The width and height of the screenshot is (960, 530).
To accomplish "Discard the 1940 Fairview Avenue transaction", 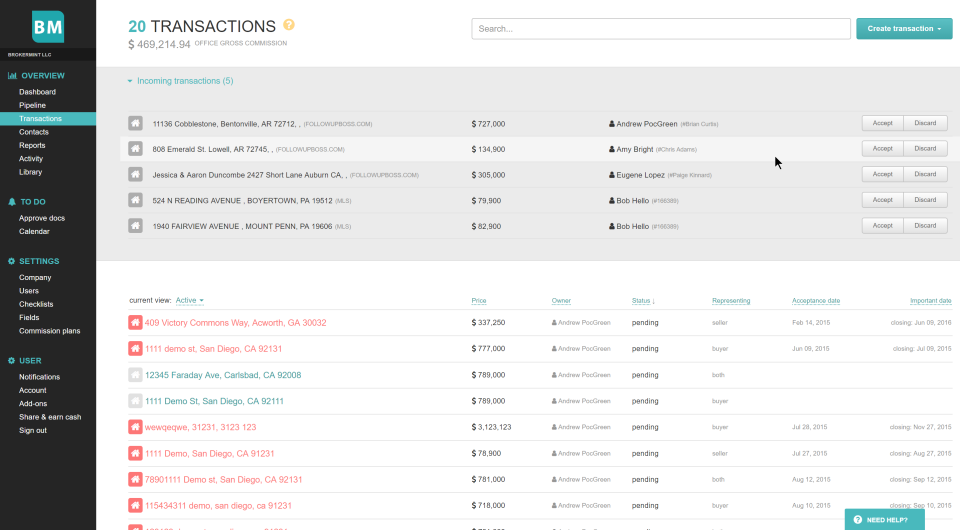I will pos(925,226).
